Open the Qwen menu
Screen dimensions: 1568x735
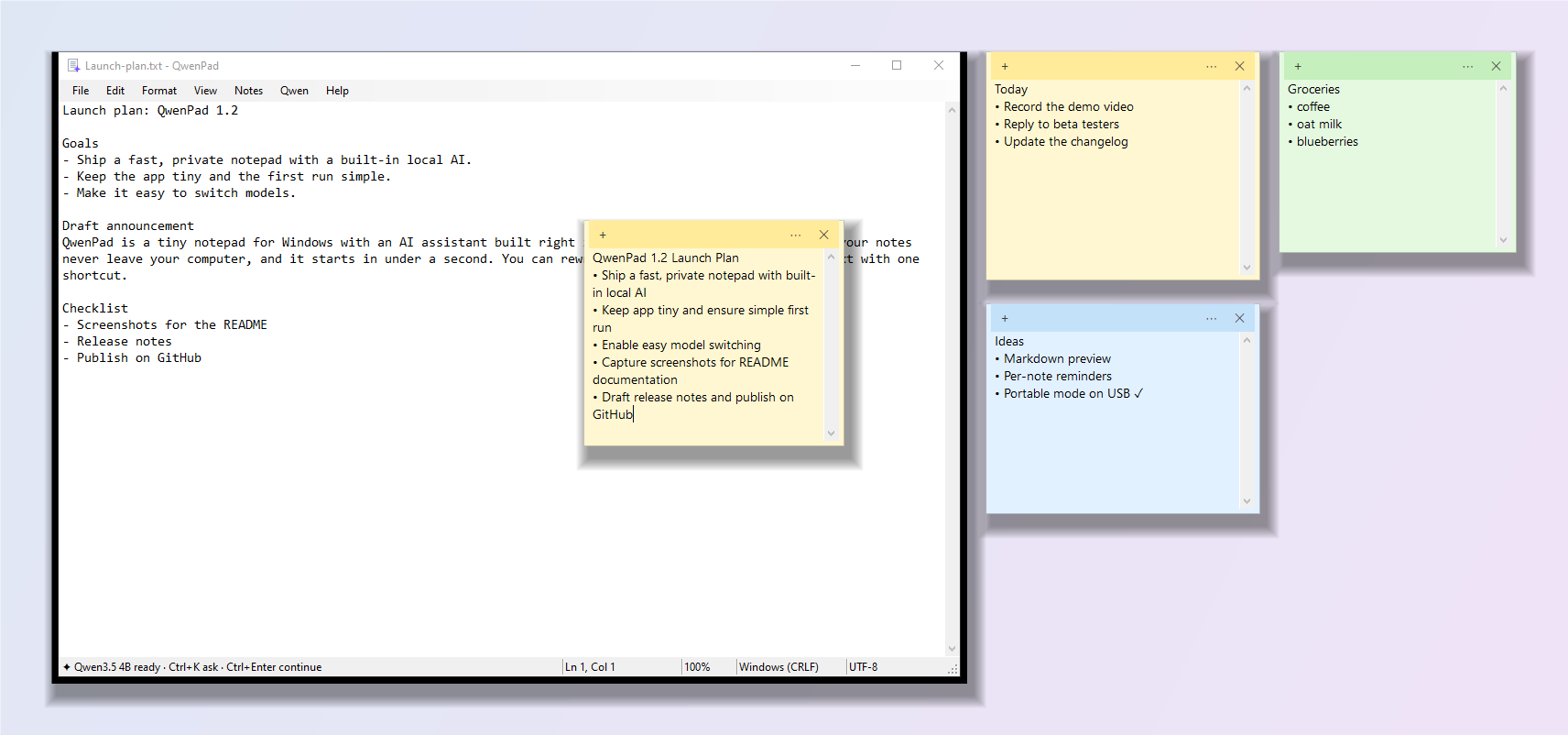coord(294,91)
